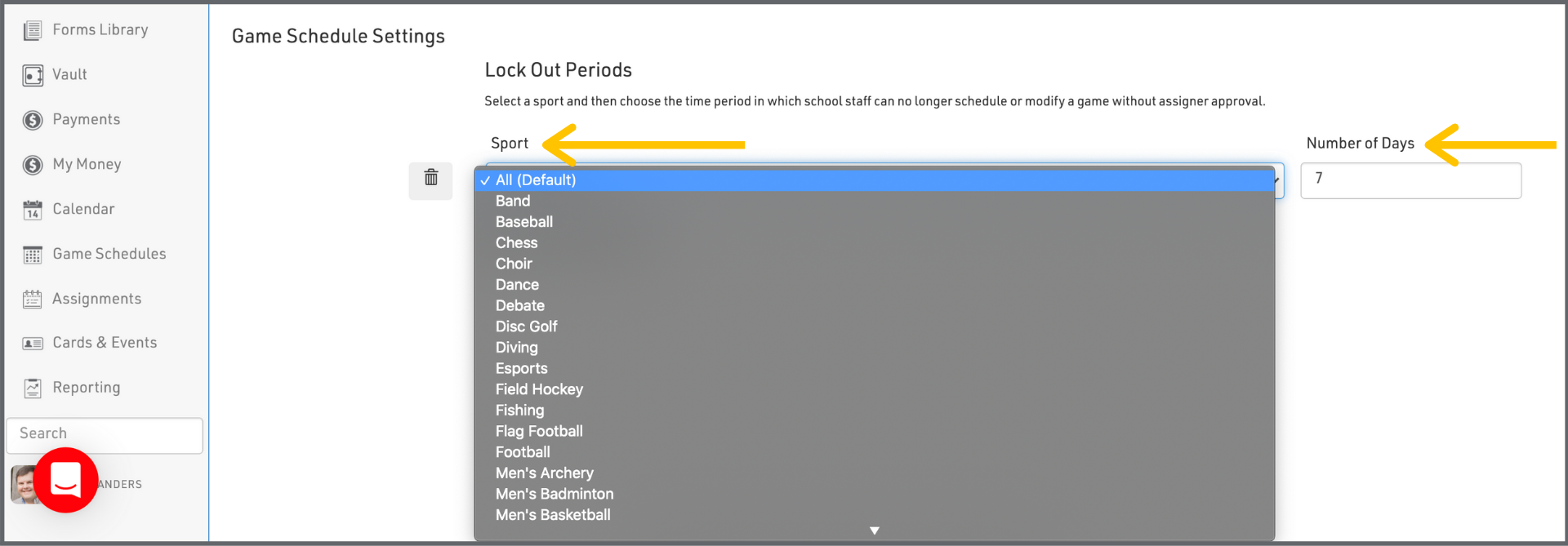Click the user profile avatar photo
Image resolution: width=1568 pixels, height=546 pixels.
pyautogui.click(x=22, y=484)
